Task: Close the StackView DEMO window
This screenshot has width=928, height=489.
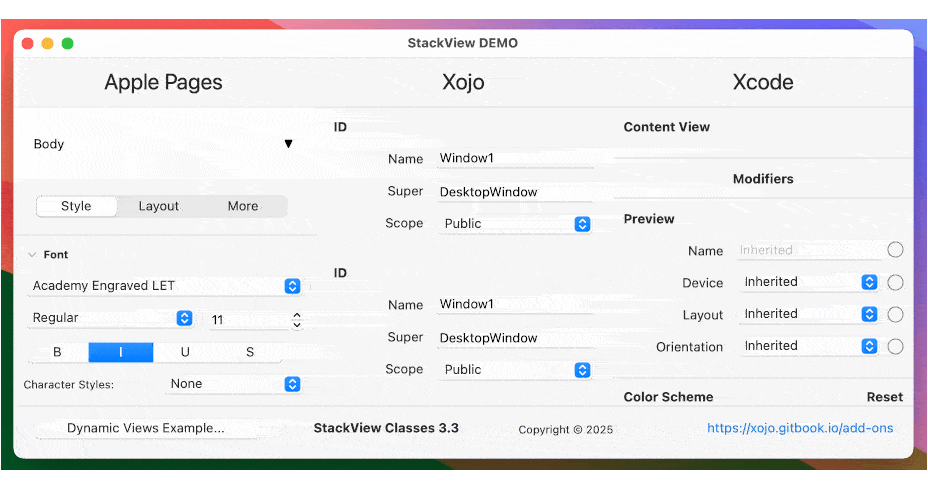Action: pyautogui.click(x=27, y=43)
